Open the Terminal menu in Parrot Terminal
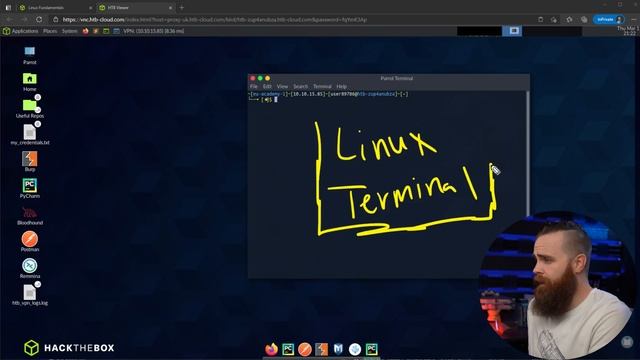Screen dimensions: 640x360 click(322, 87)
